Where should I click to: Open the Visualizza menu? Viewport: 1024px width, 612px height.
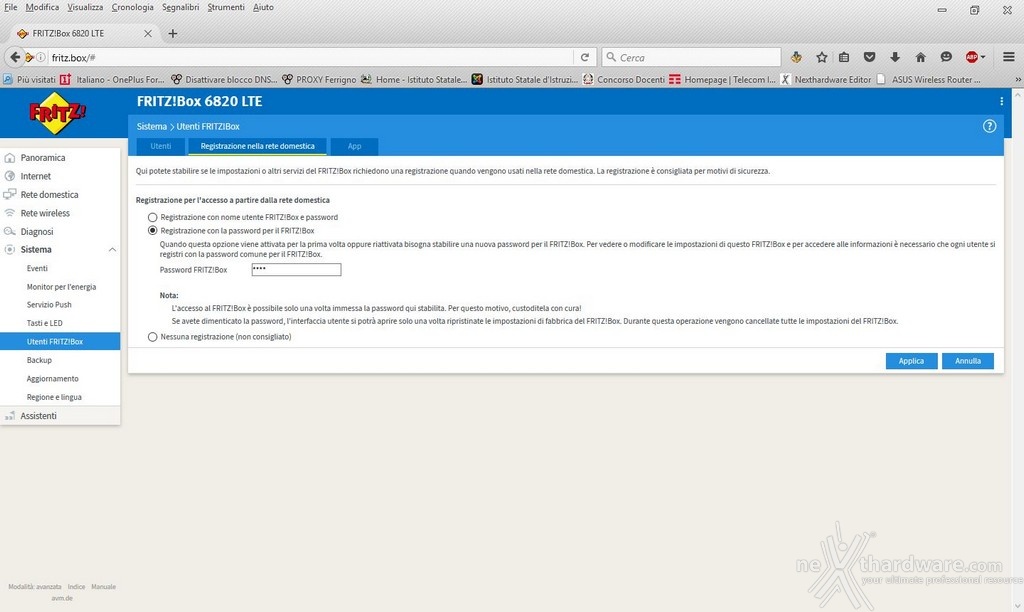point(85,7)
